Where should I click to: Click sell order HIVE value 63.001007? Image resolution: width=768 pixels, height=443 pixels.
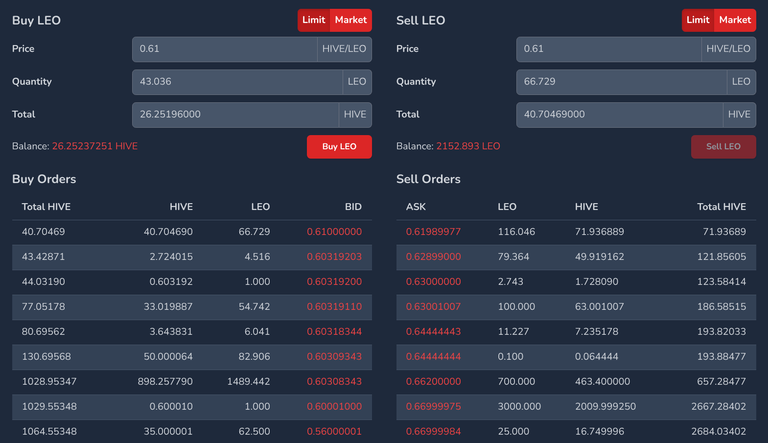click(x=600, y=307)
